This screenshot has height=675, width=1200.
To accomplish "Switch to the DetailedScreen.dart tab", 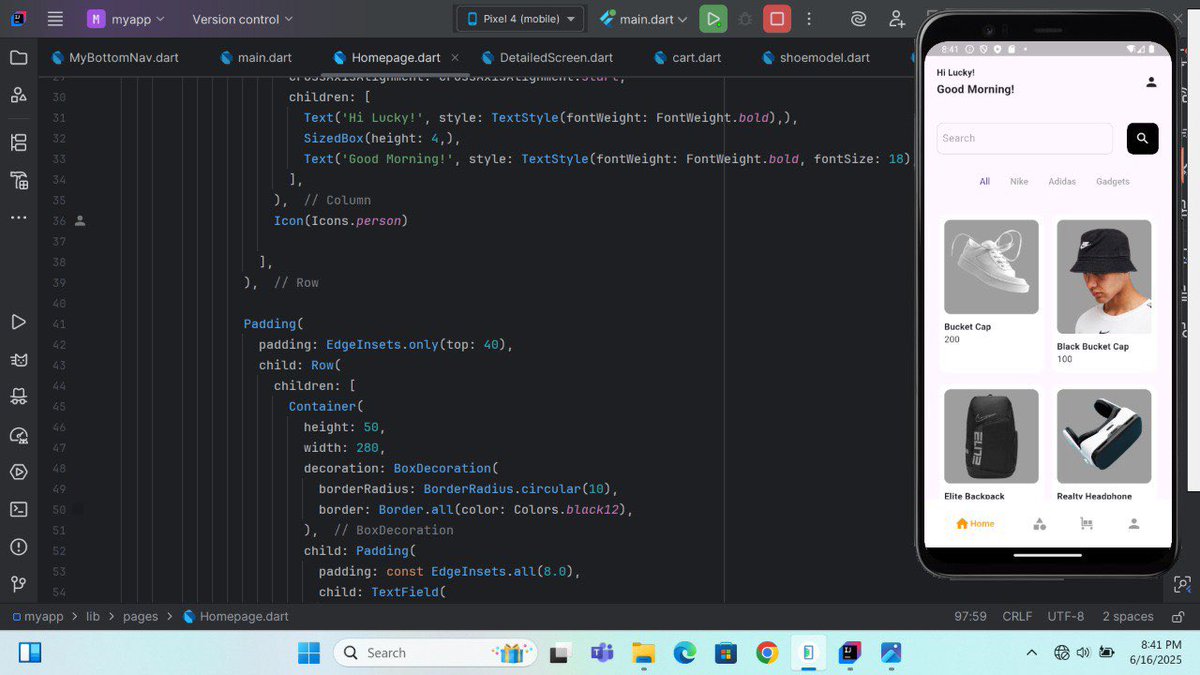I will [x=547, y=57].
